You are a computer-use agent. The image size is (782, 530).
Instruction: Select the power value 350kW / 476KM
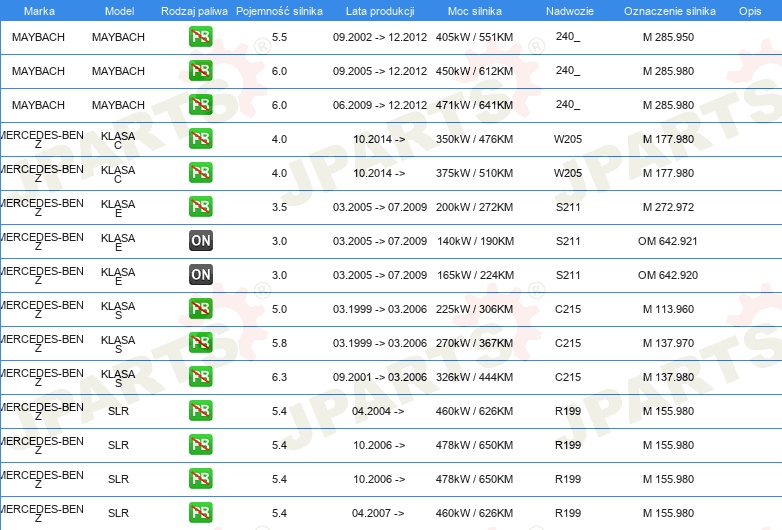click(474, 139)
